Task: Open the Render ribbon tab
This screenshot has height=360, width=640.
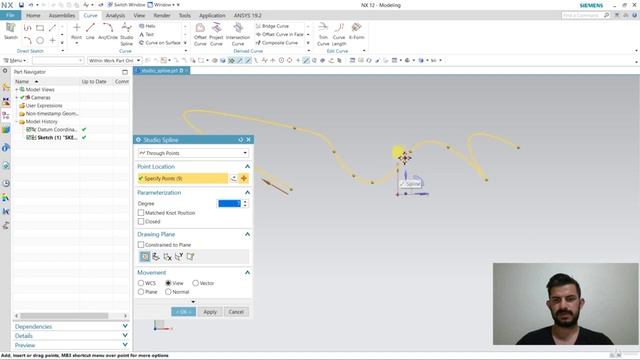Action: pyautogui.click(x=162, y=16)
